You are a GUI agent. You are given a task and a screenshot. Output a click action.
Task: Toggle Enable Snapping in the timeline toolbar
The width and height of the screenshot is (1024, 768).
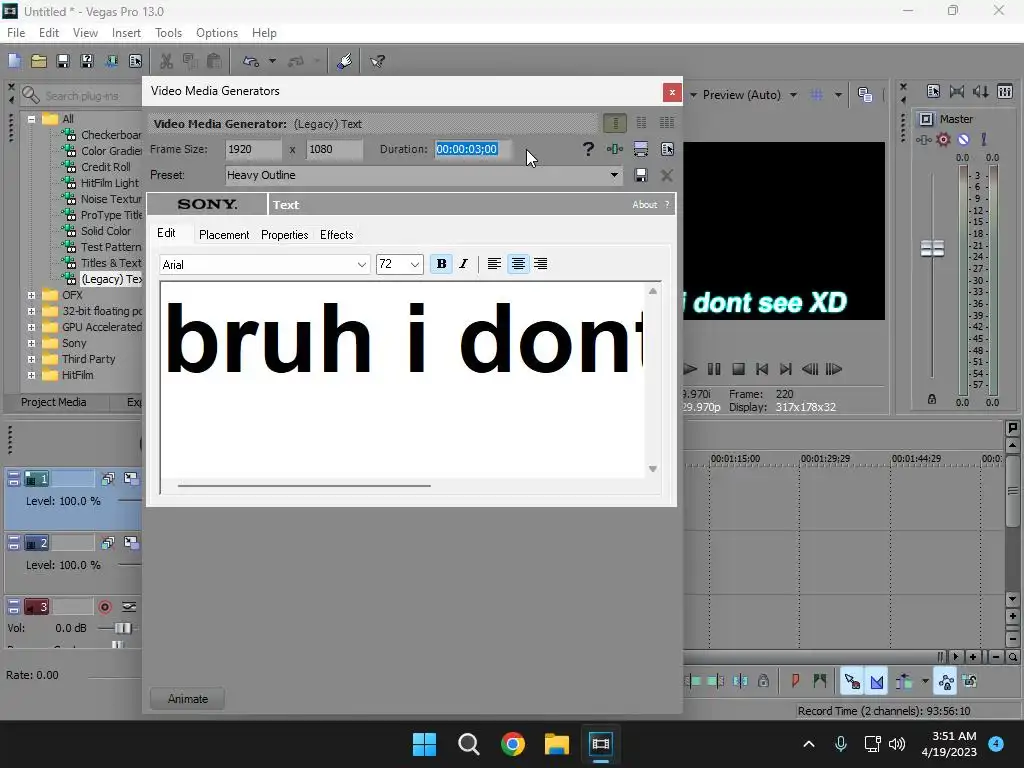pos(852,681)
